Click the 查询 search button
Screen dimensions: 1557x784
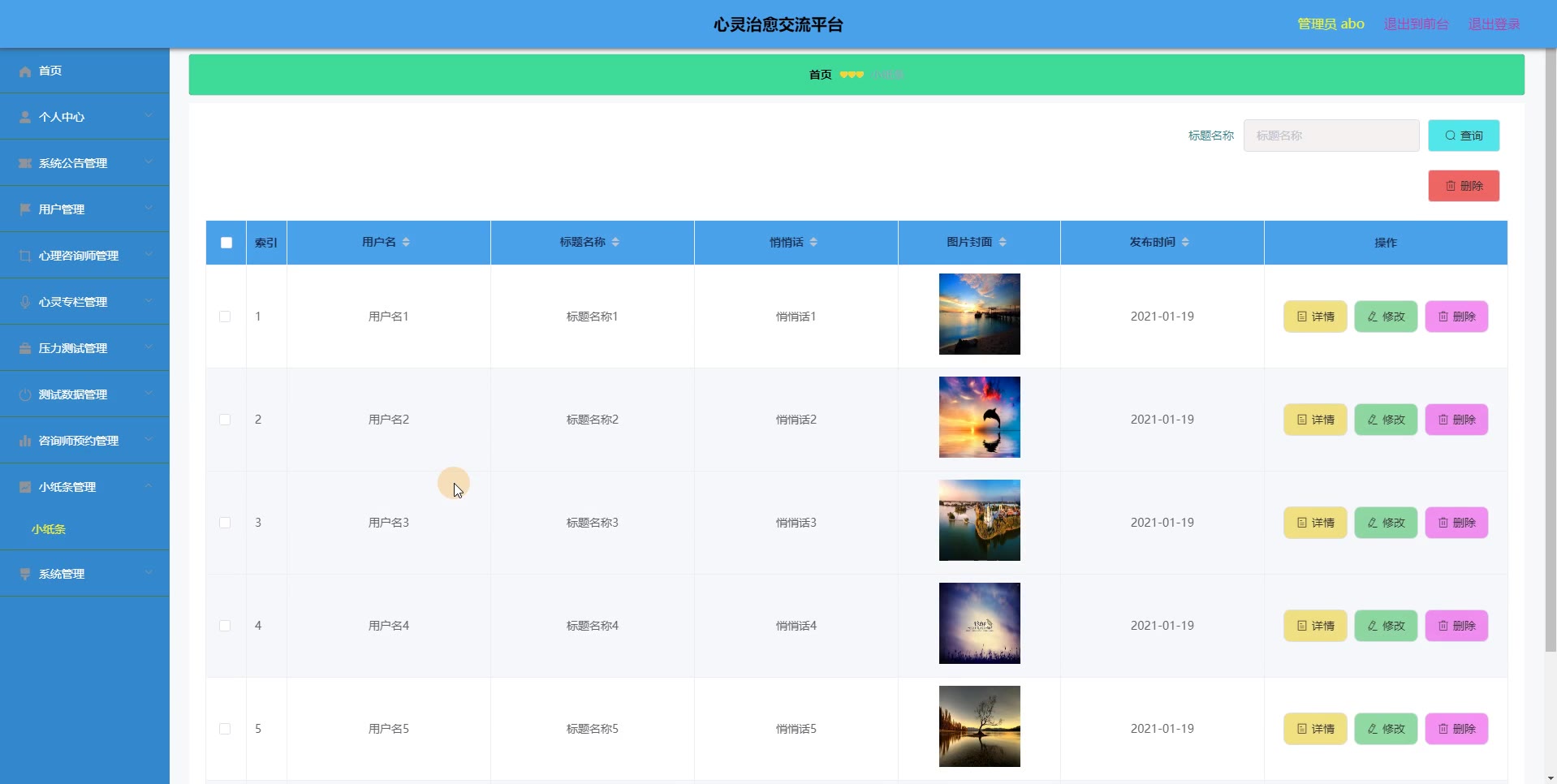[1463, 136]
